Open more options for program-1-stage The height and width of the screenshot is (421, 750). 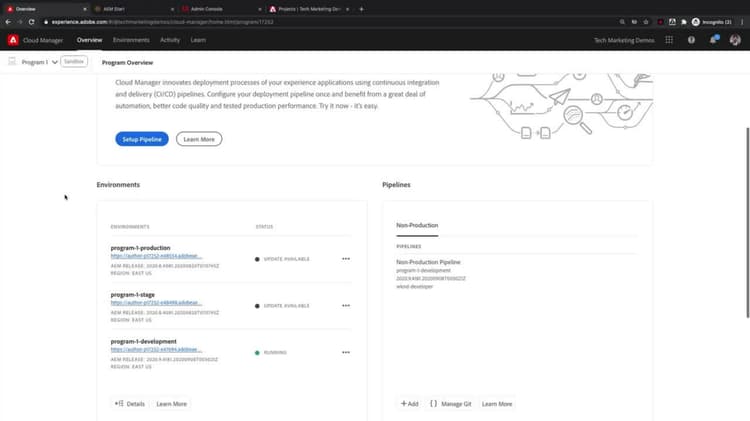[346, 306]
